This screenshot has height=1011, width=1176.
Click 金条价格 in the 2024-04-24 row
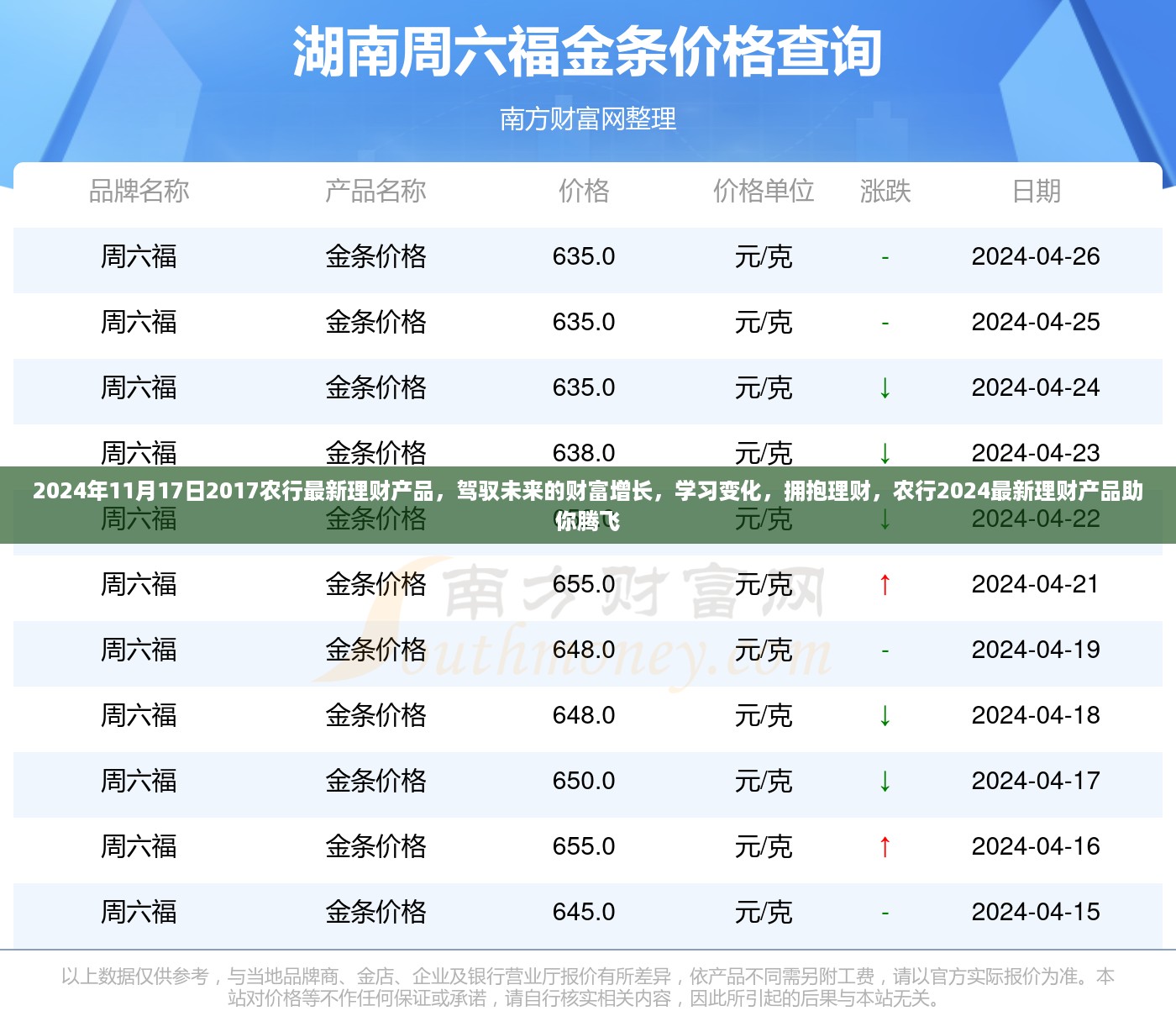point(375,387)
